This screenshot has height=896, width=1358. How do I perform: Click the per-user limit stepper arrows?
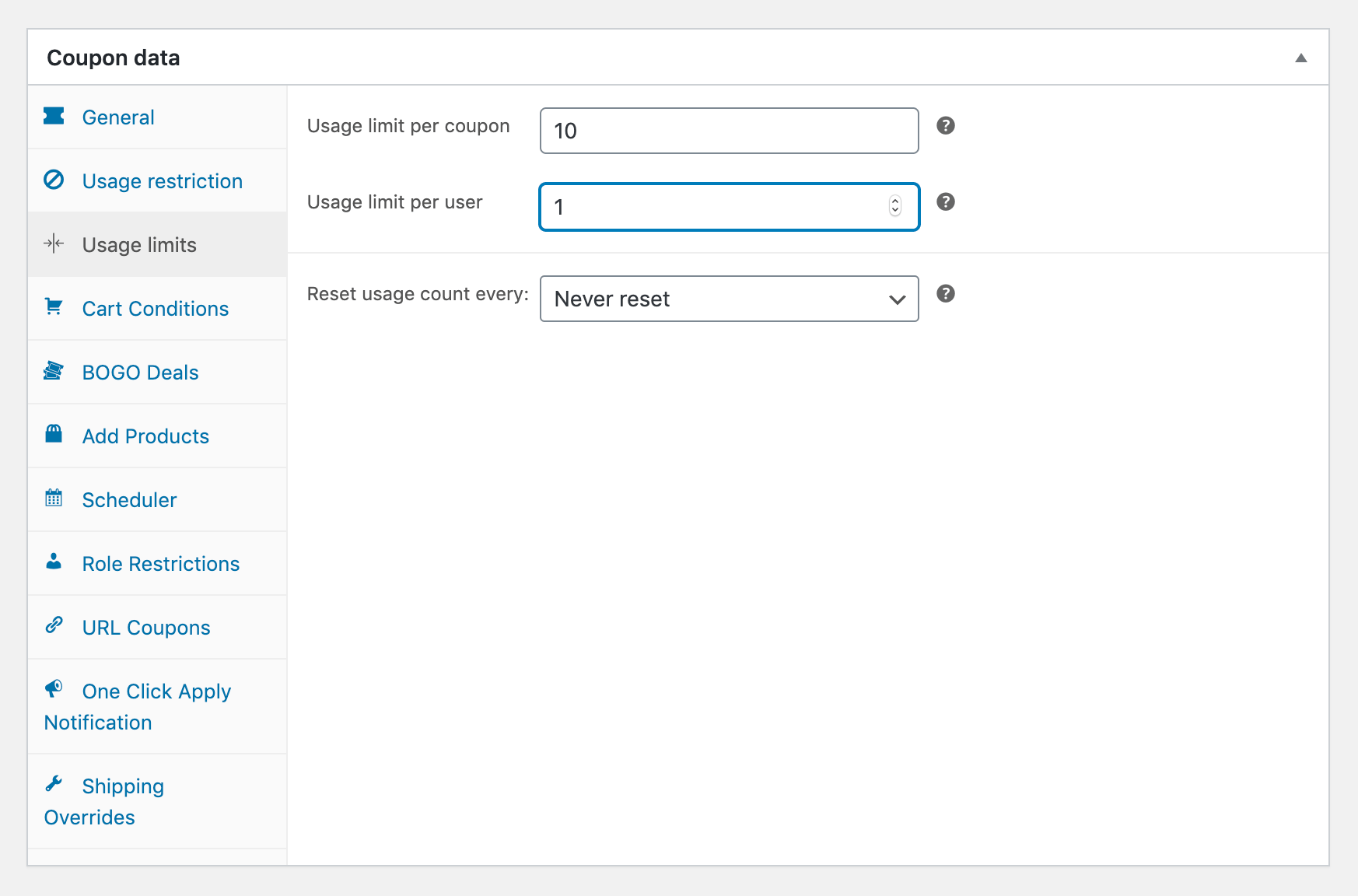click(895, 206)
